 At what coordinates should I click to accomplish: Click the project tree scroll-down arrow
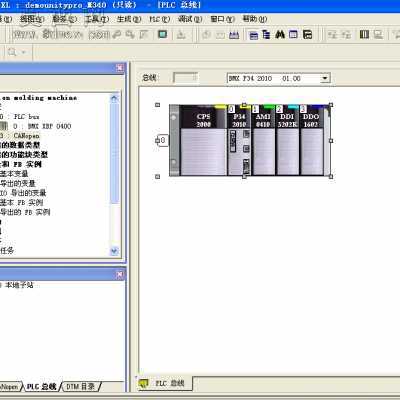(x=114, y=251)
